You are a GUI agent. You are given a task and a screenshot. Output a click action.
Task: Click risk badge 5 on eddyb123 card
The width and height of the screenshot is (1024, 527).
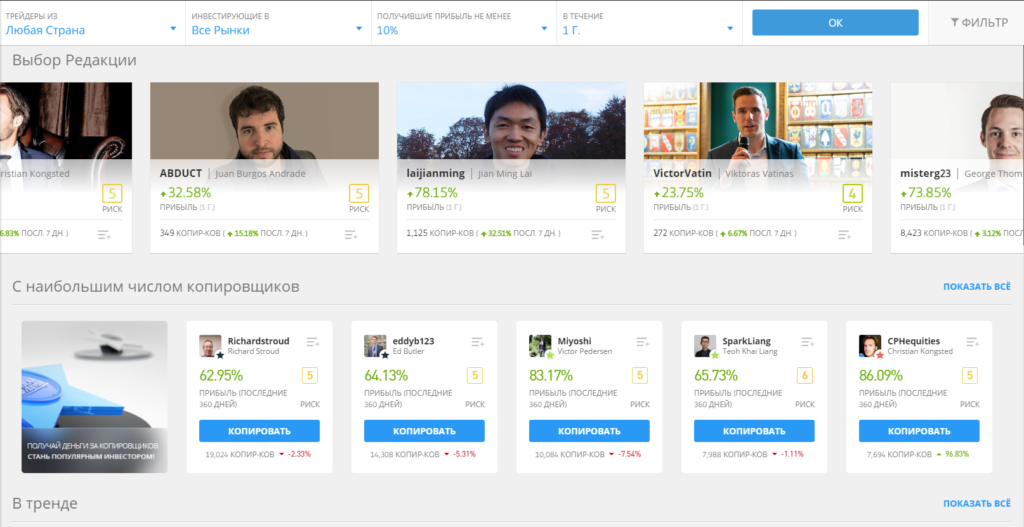click(x=475, y=375)
